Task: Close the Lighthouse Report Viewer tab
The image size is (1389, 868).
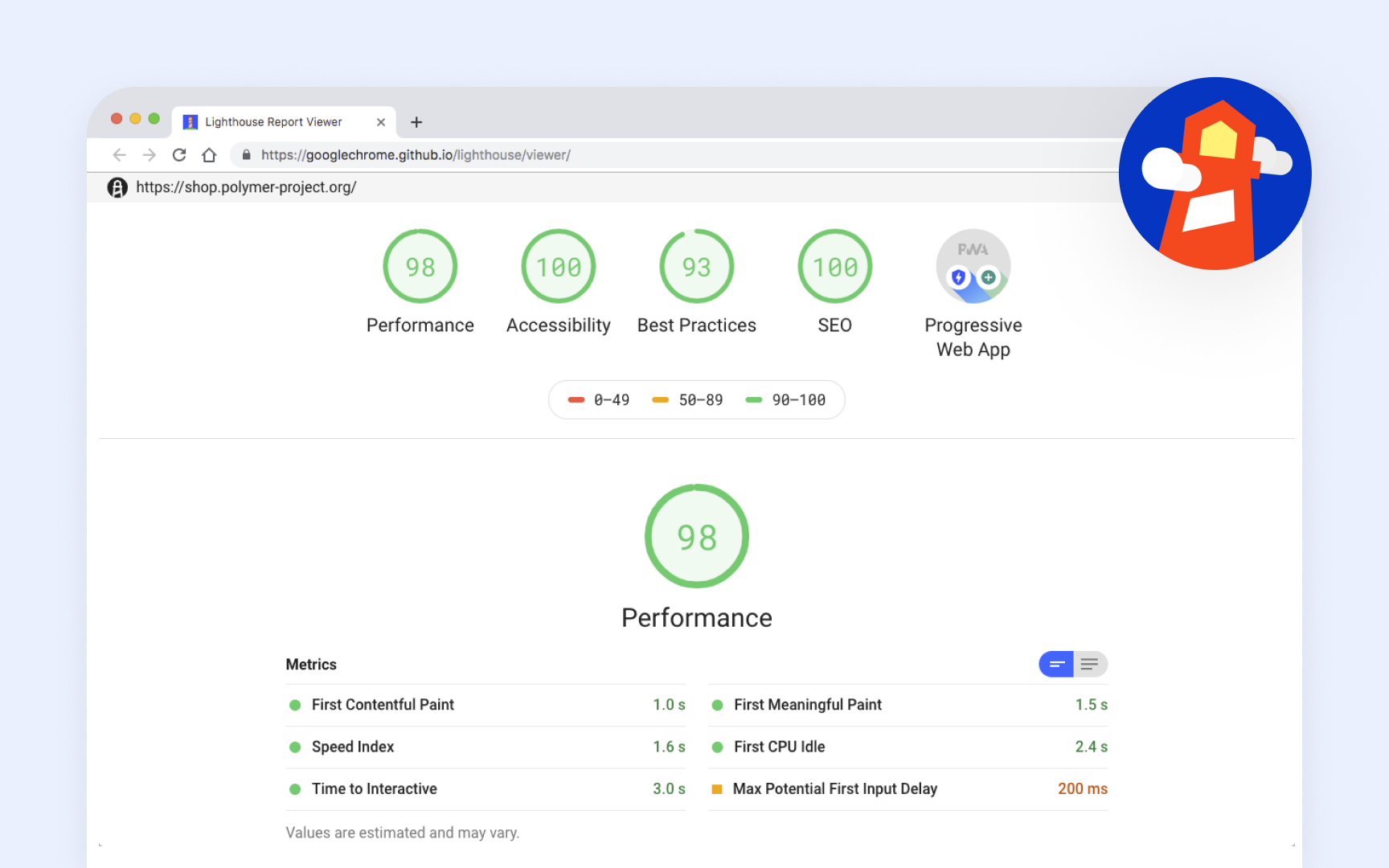Action: 381,122
